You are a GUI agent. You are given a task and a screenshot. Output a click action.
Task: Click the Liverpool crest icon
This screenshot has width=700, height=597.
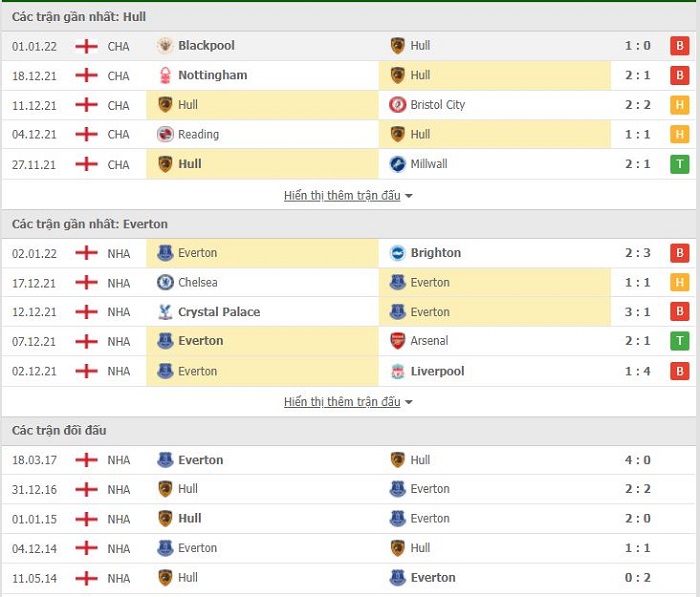(397, 371)
